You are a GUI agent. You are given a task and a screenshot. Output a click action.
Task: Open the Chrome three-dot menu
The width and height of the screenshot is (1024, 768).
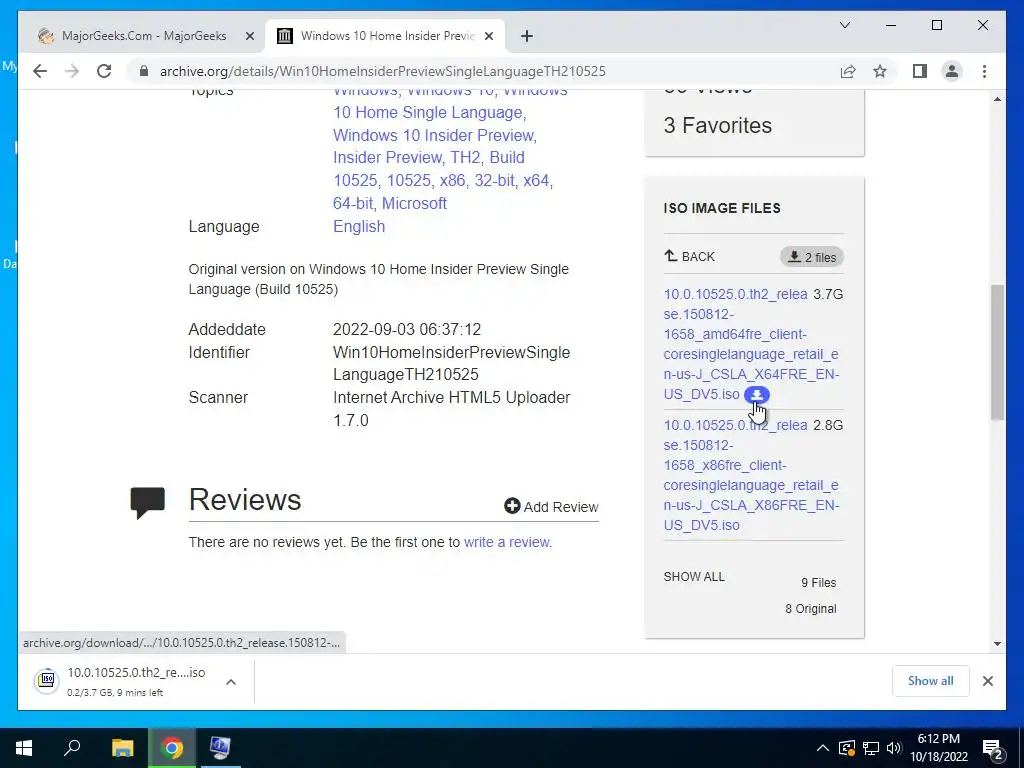(x=984, y=71)
